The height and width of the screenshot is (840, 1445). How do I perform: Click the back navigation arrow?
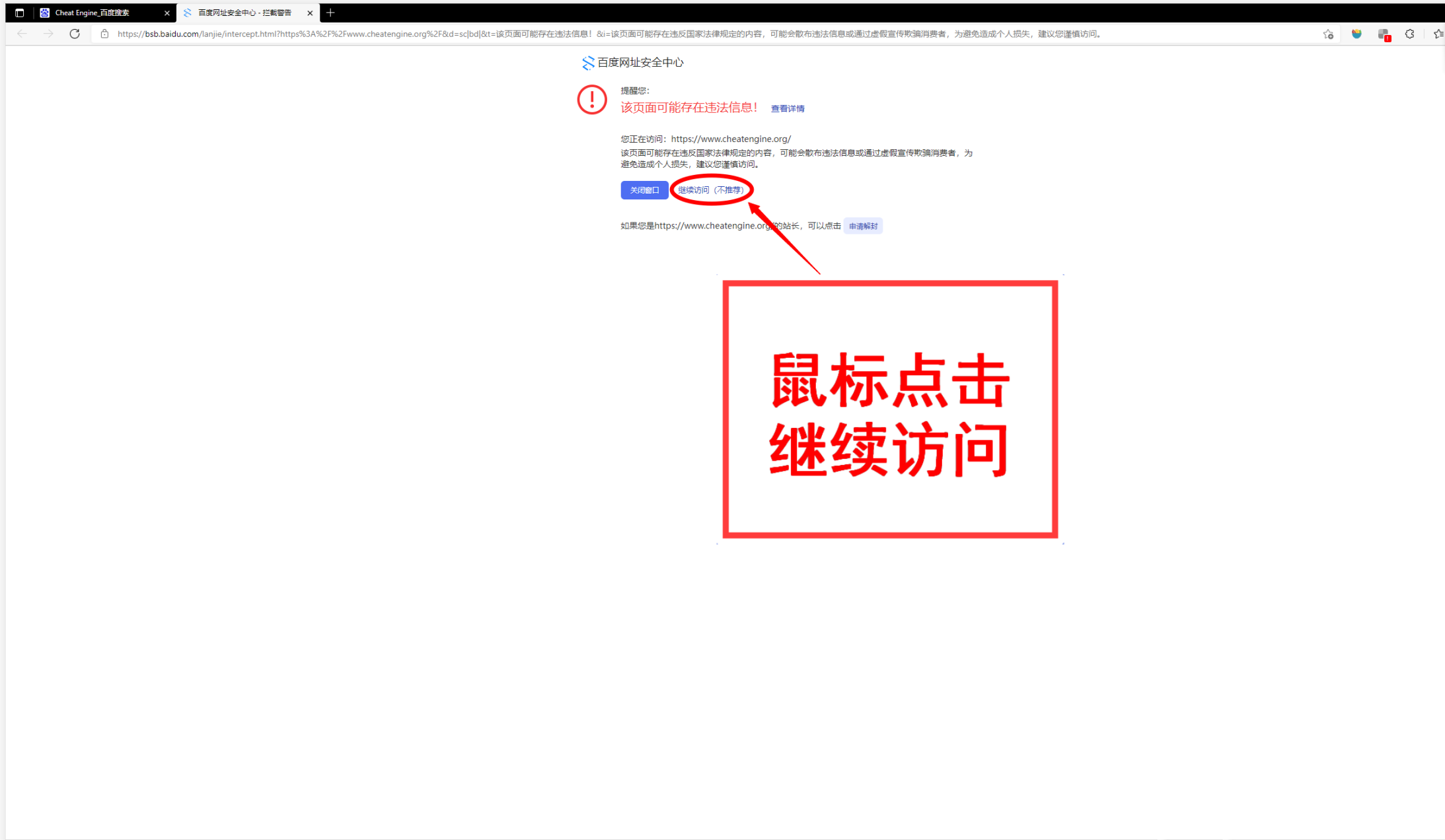(x=22, y=34)
